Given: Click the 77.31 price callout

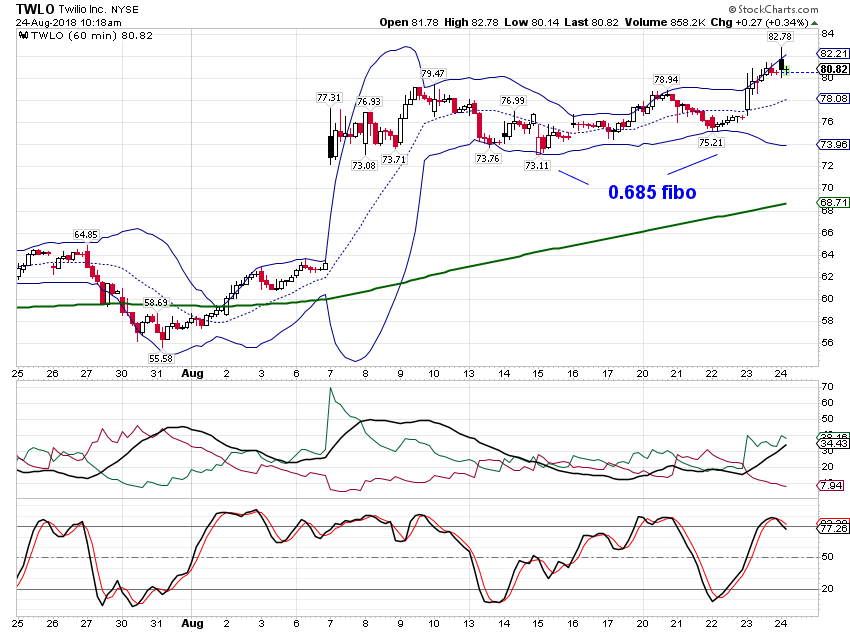Looking at the screenshot, I should pos(329,98).
